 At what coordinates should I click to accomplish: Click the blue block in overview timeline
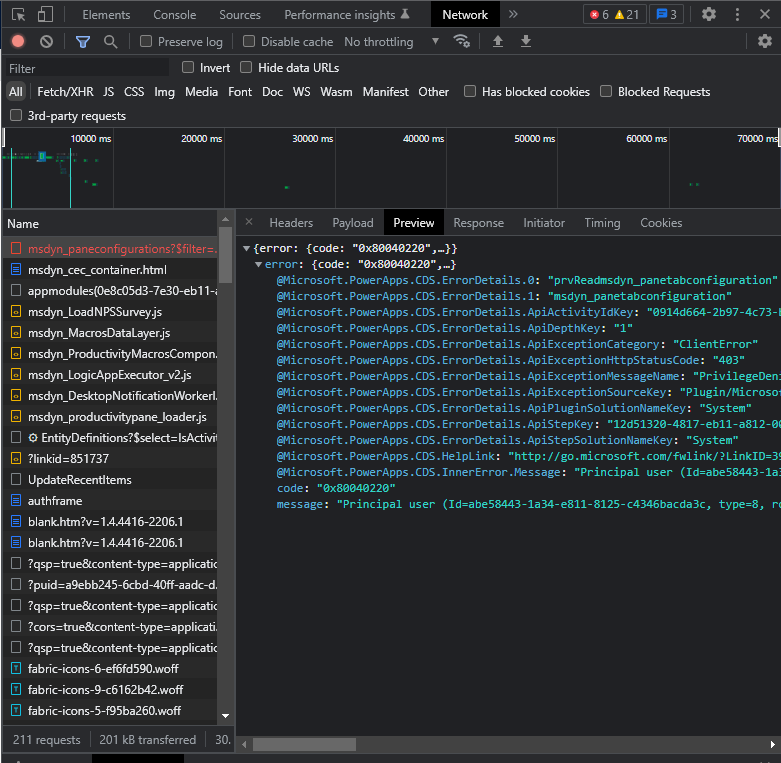(x=42, y=156)
